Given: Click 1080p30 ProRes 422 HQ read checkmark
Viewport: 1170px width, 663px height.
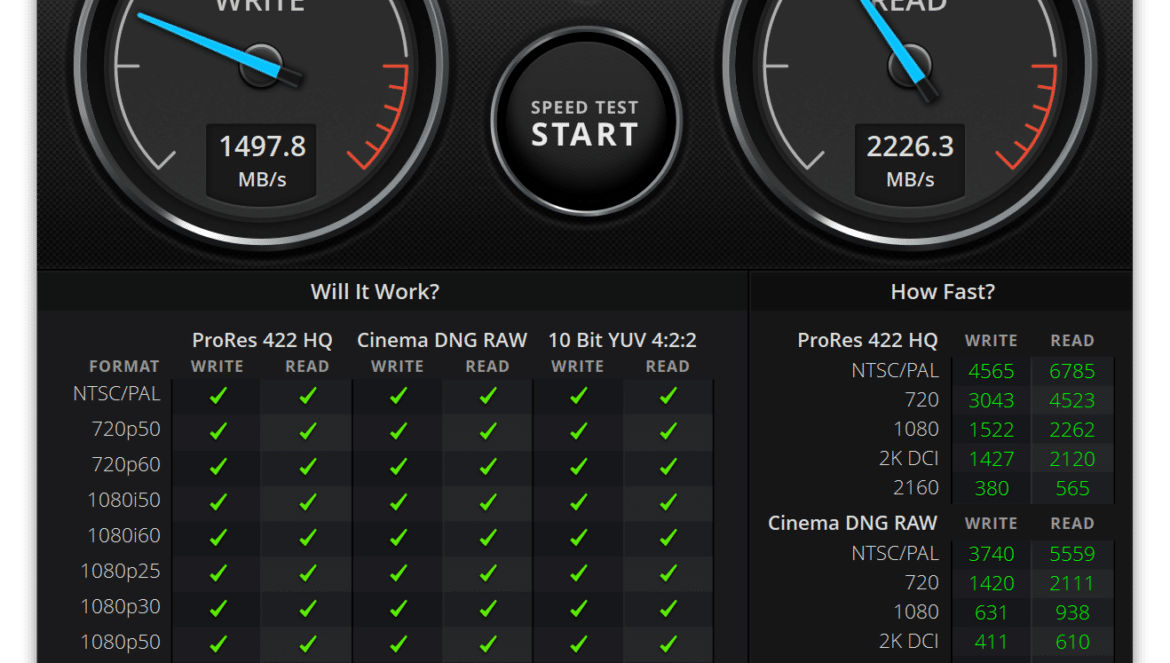Looking at the screenshot, I should click(307, 609).
